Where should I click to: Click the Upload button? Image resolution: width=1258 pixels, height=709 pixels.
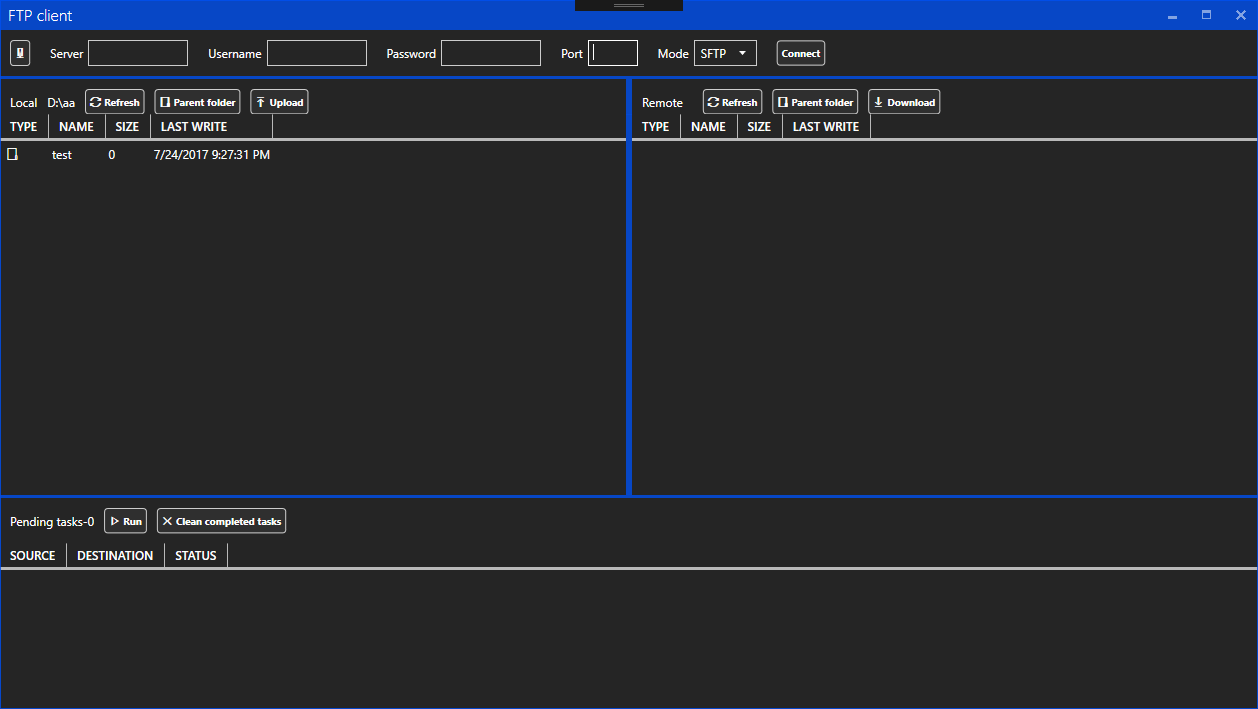coord(279,102)
